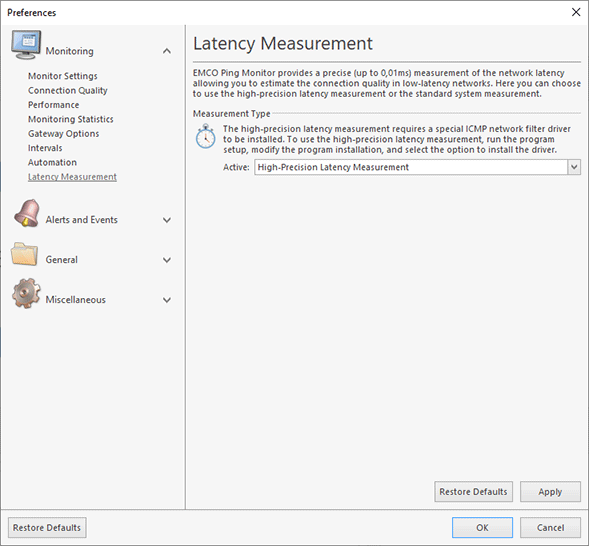This screenshot has width=589, height=546.
Task: Click the General folder icon
Action: (24, 254)
